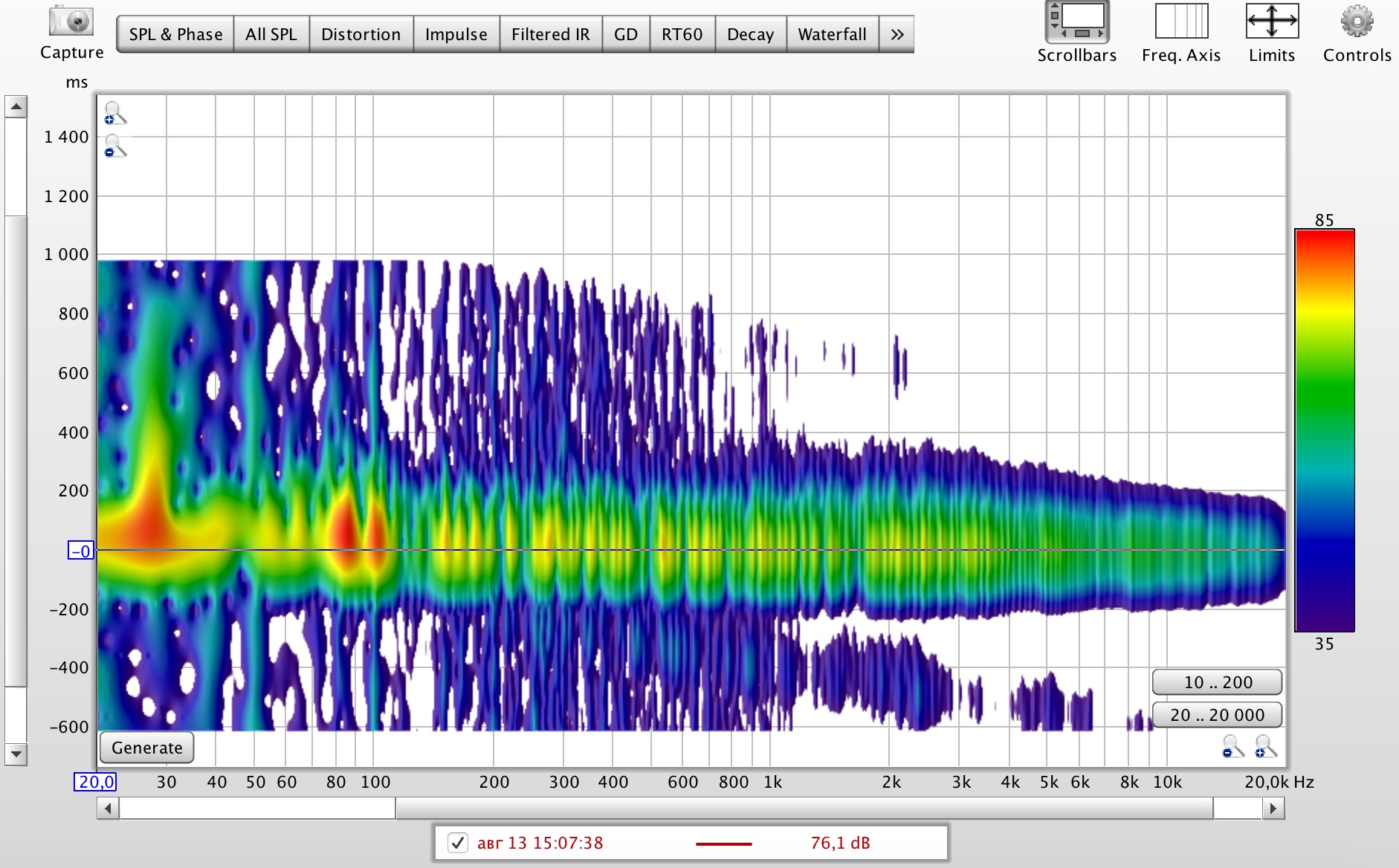Switch to the Waterfall tab
The height and width of the screenshot is (868, 1399).
coord(832,34)
